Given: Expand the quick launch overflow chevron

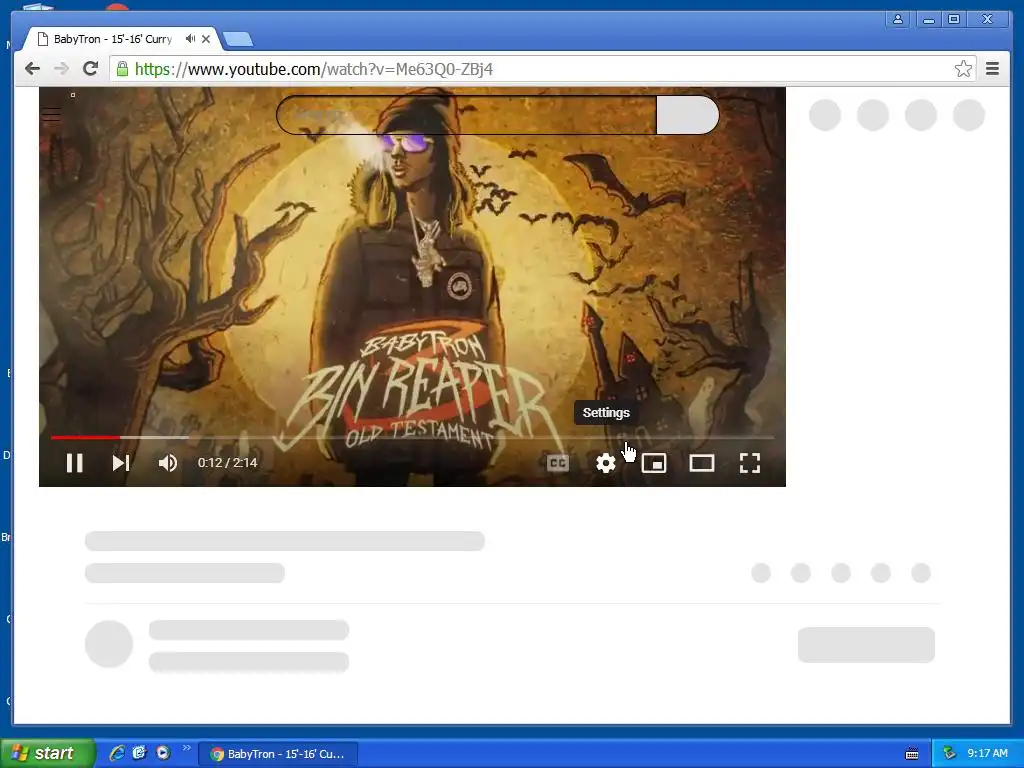Looking at the screenshot, I should (187, 748).
